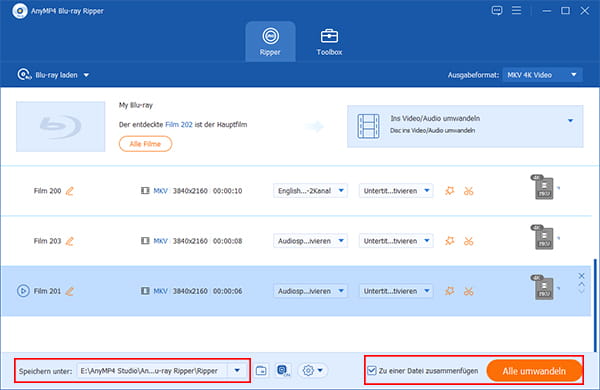Rename Film 200 with pencil icon

click(70, 191)
